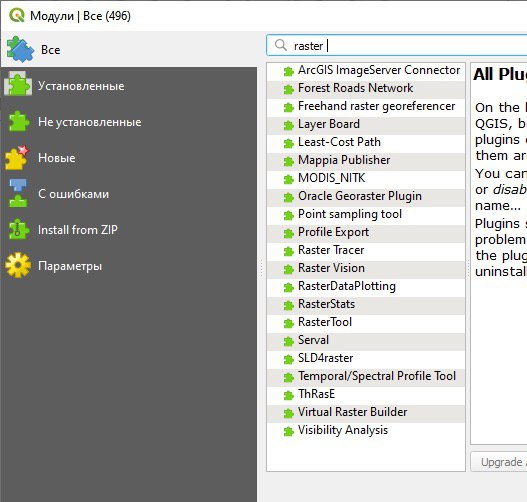Click the magnifier icon in search box
Image resolution: width=527 pixels, height=502 pixels.
(281, 45)
